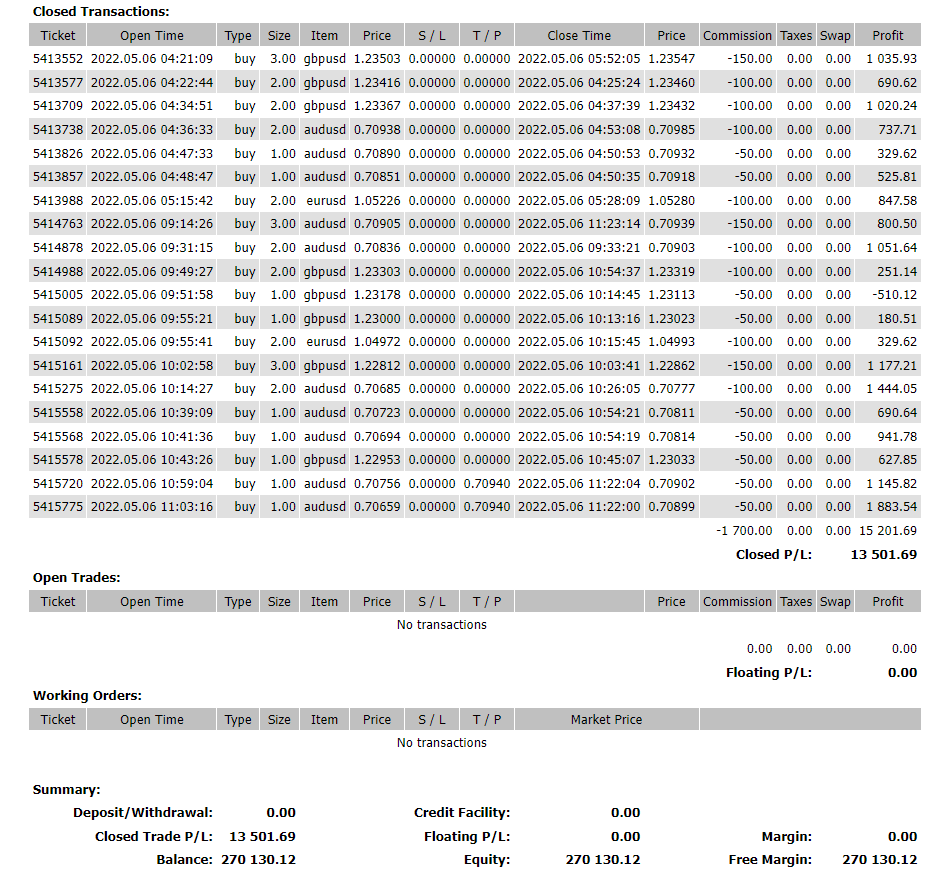Click Item header in Working Orders table

(324, 719)
